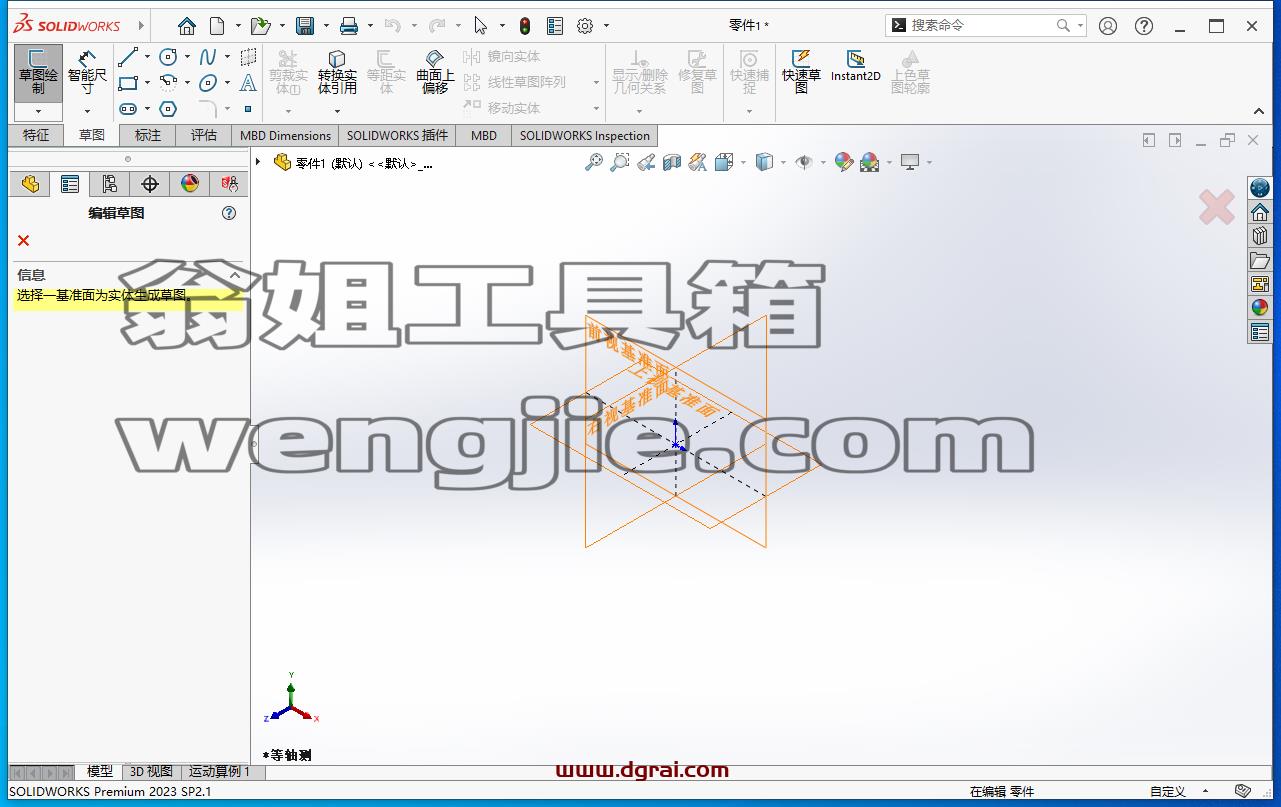
Task: Open the Options gear icon
Action: pos(586,26)
